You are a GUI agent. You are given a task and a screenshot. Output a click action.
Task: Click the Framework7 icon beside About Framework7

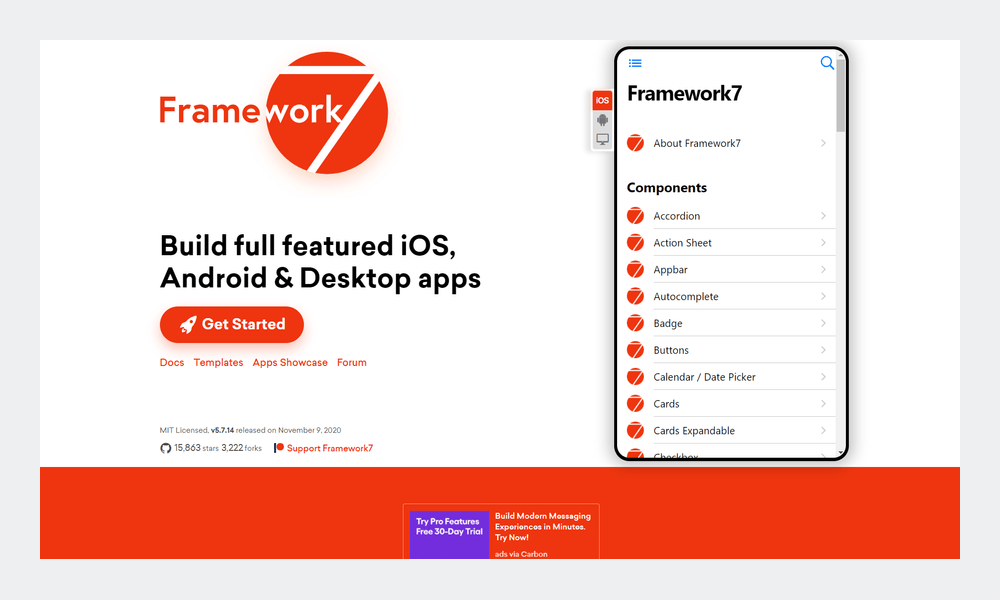(635, 143)
